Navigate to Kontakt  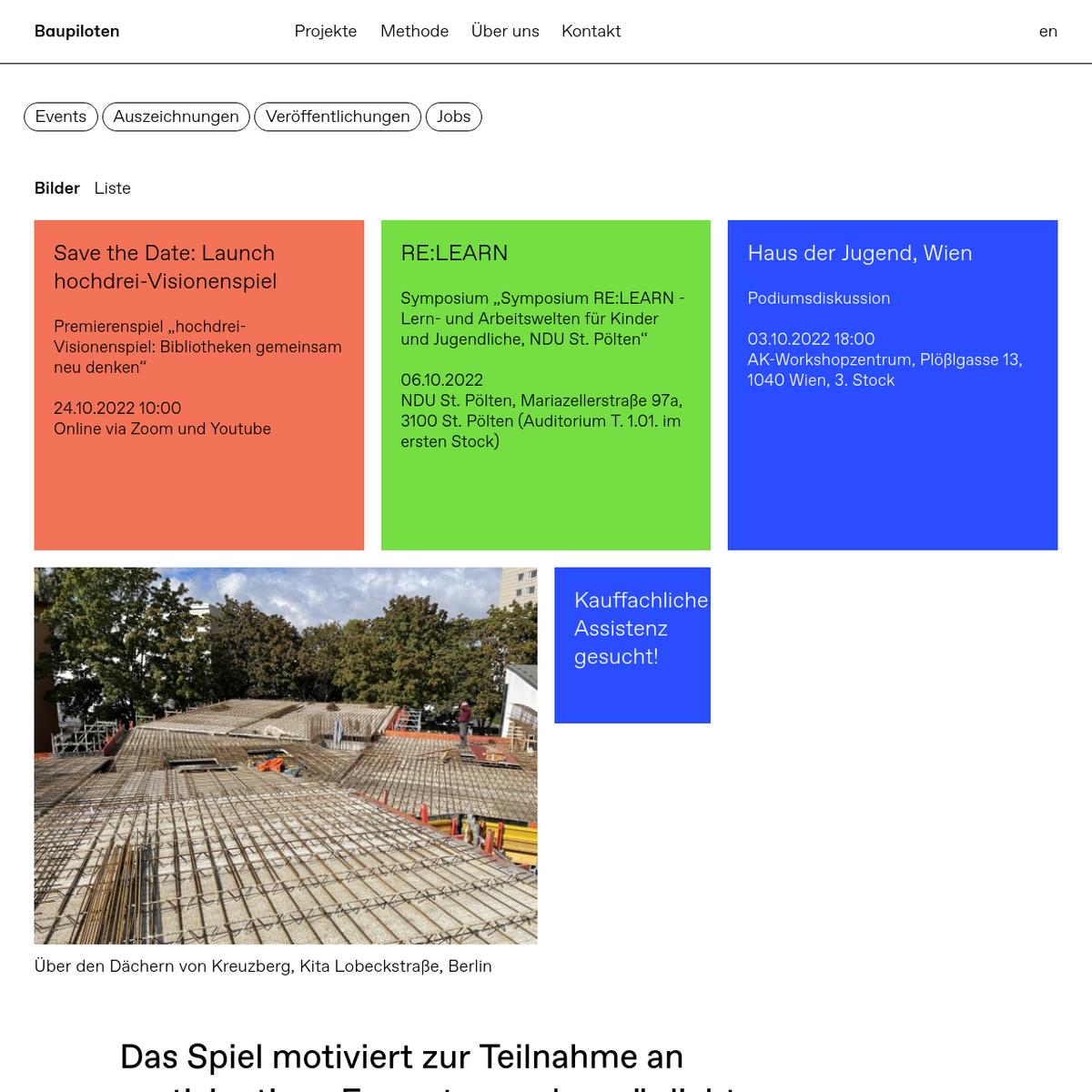pyautogui.click(x=591, y=31)
